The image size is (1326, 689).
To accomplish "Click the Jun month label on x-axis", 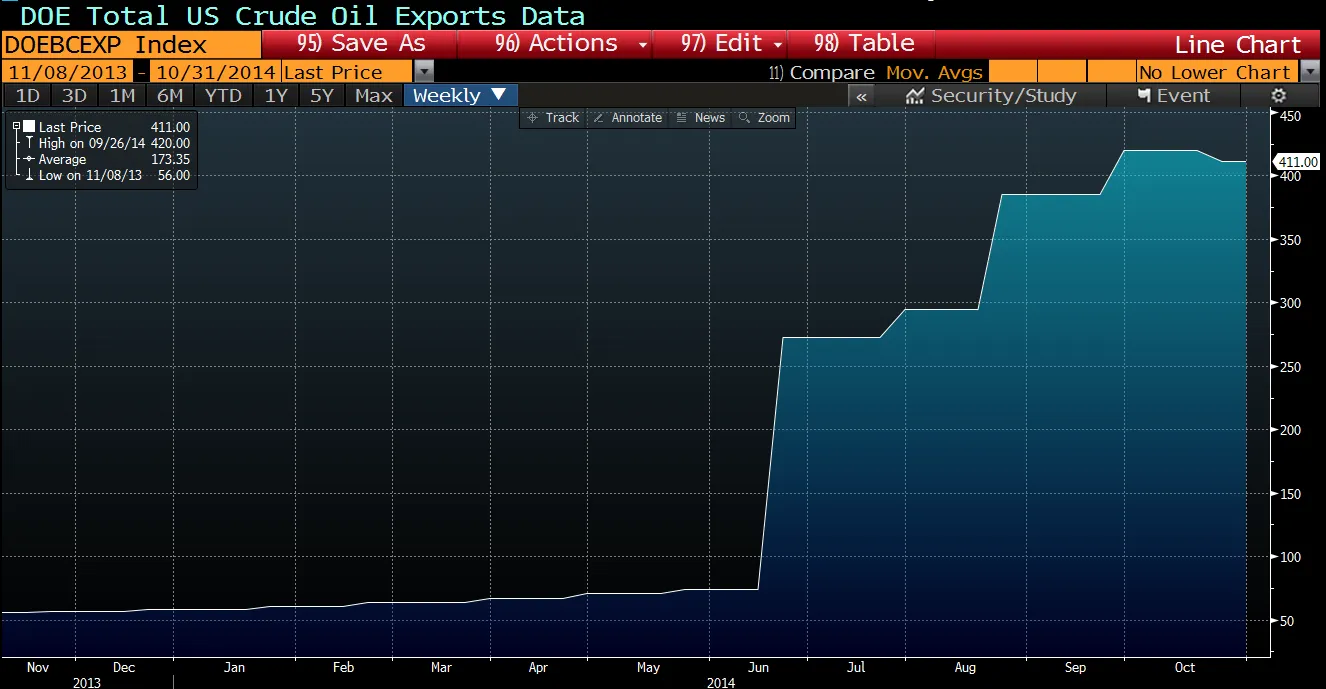I will (x=759, y=667).
